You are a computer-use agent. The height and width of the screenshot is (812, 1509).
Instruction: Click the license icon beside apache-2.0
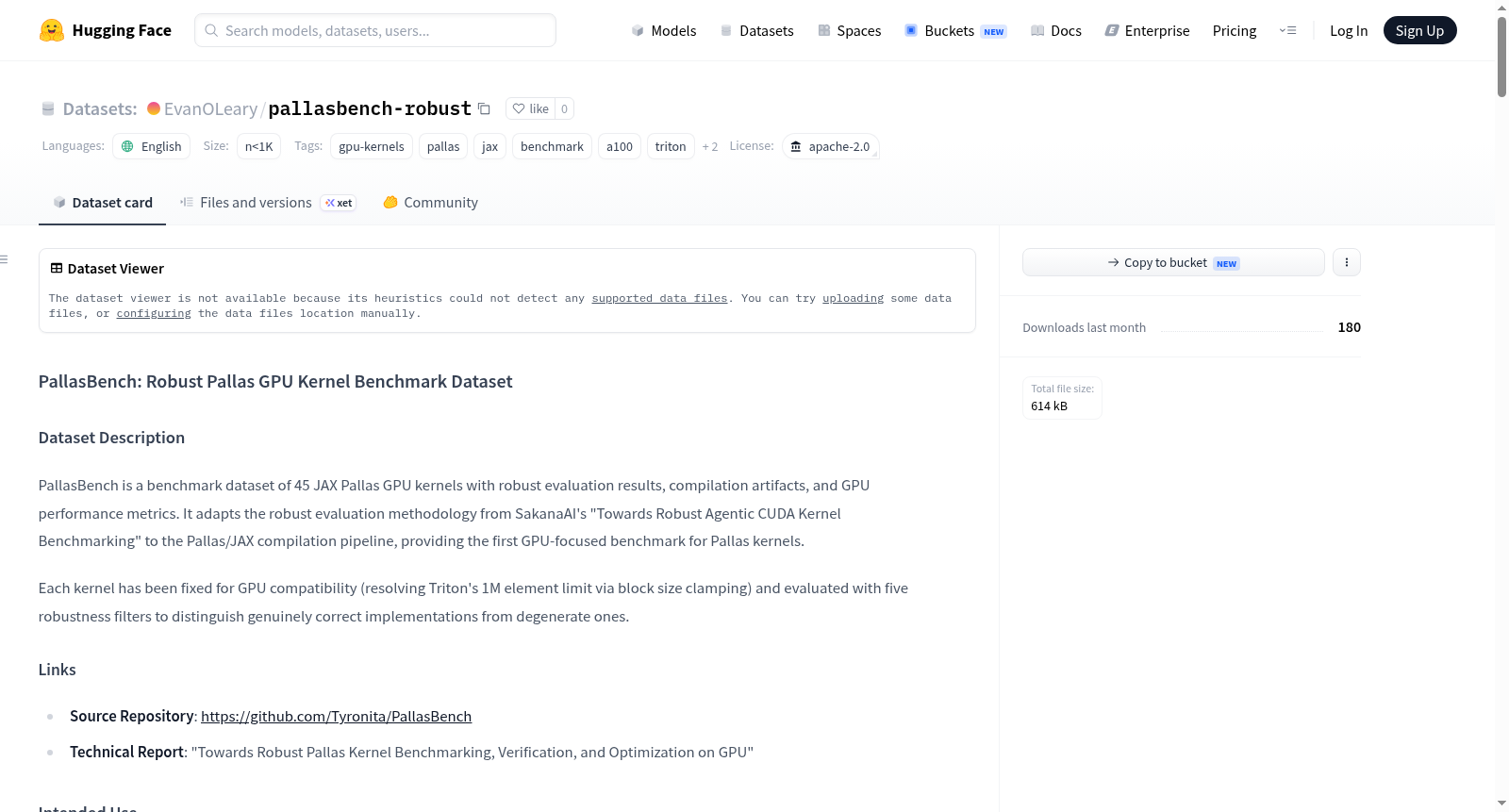click(x=796, y=146)
